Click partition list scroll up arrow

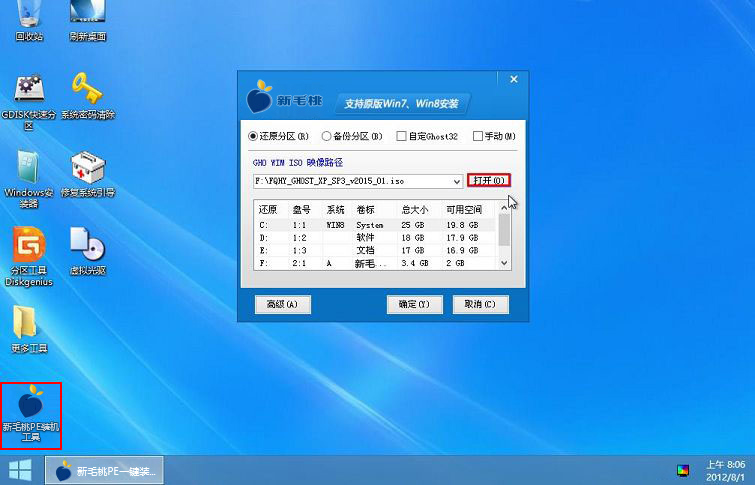(504, 208)
